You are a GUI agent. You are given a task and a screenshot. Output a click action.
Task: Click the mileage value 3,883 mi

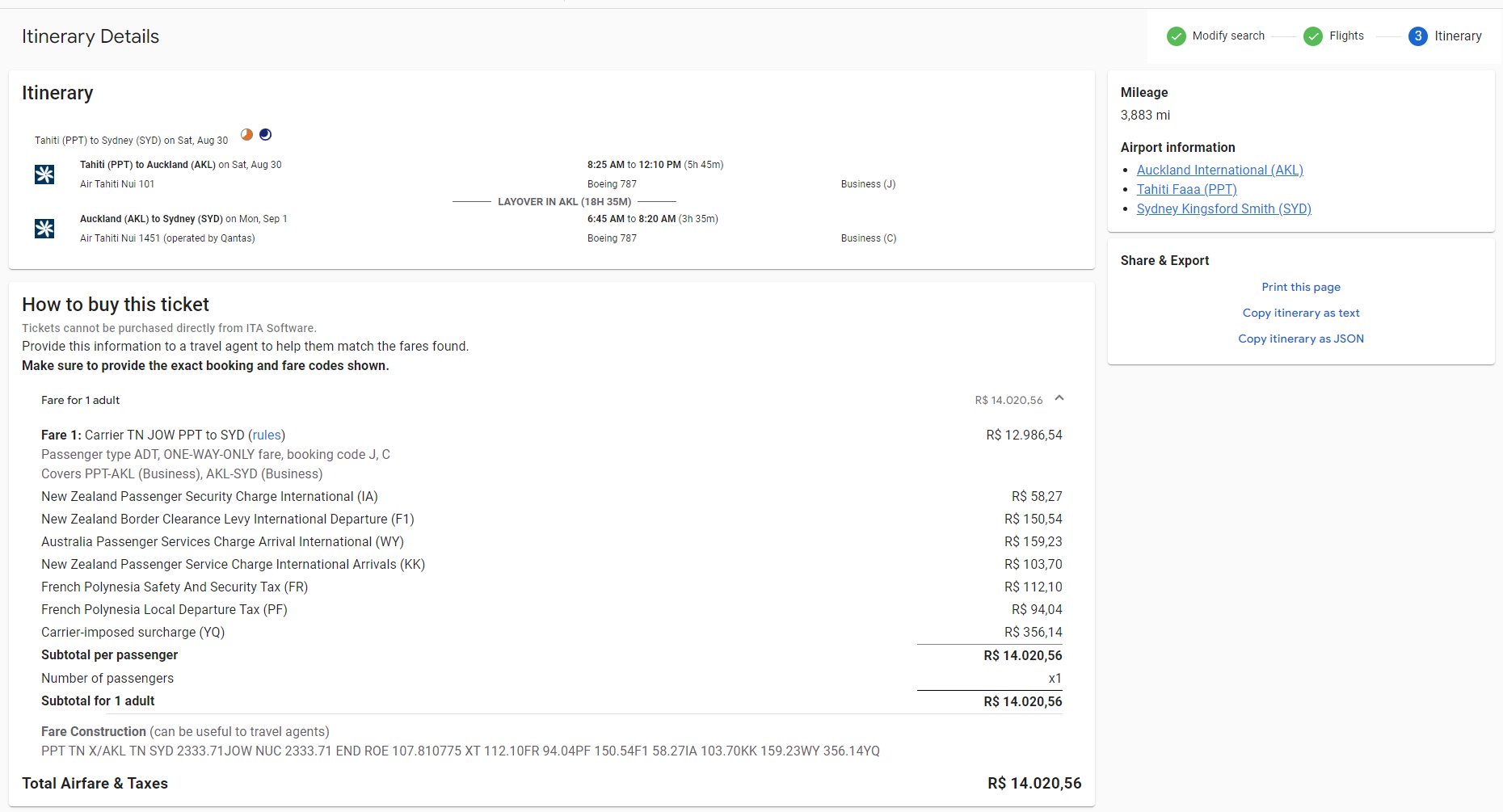click(x=1145, y=115)
